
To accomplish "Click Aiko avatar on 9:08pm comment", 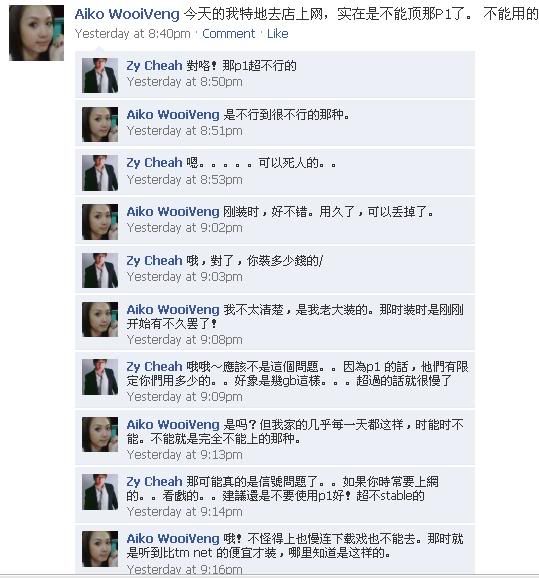I will point(100,319).
